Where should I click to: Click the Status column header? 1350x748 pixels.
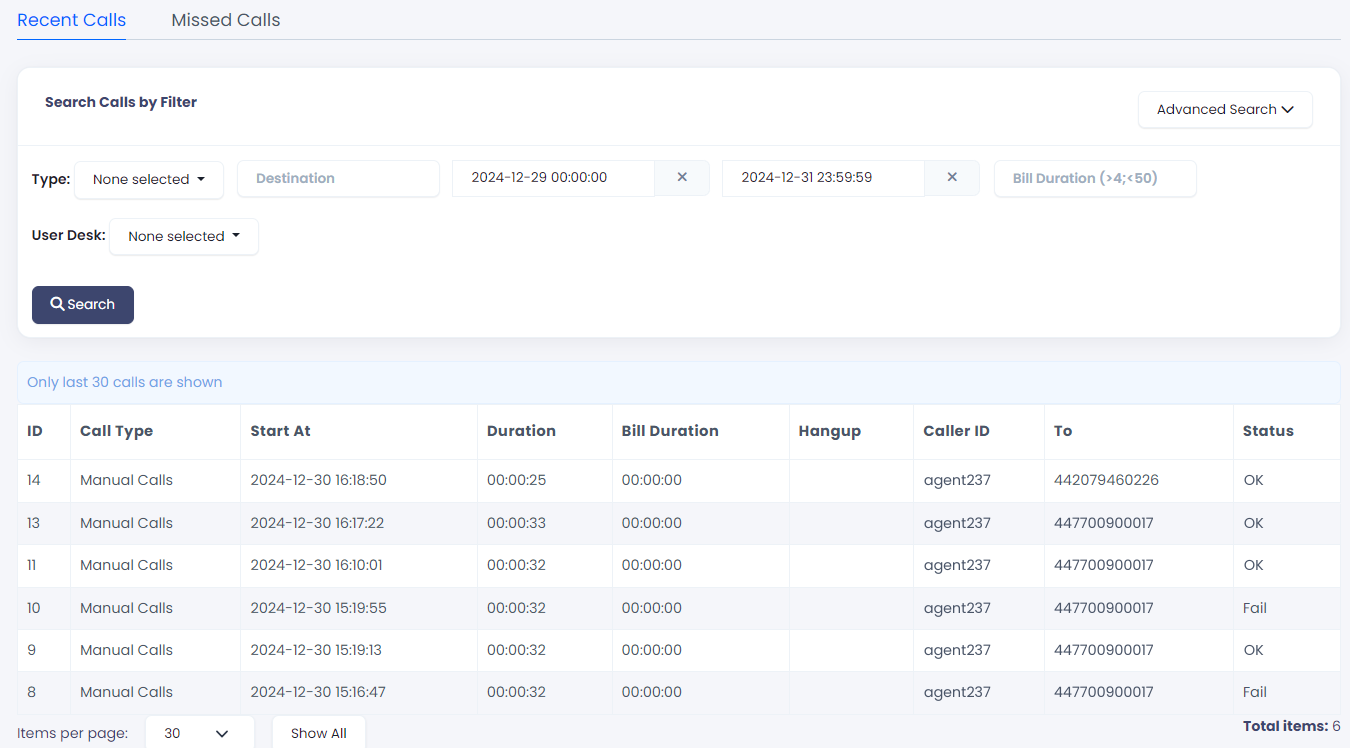[1268, 431]
